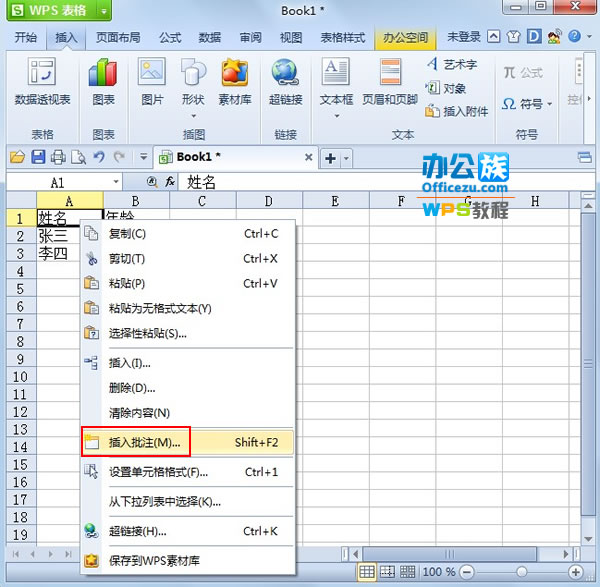Image resolution: width=600 pixels, height=587 pixels.
Task: Click the Name Box showing A1
Action: point(58,182)
